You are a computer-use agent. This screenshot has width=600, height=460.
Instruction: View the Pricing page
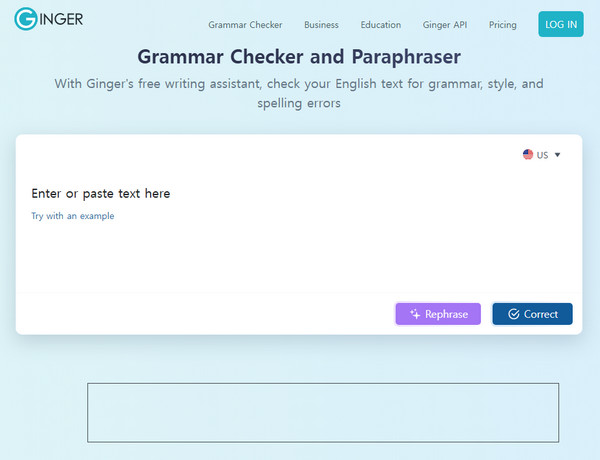502,25
